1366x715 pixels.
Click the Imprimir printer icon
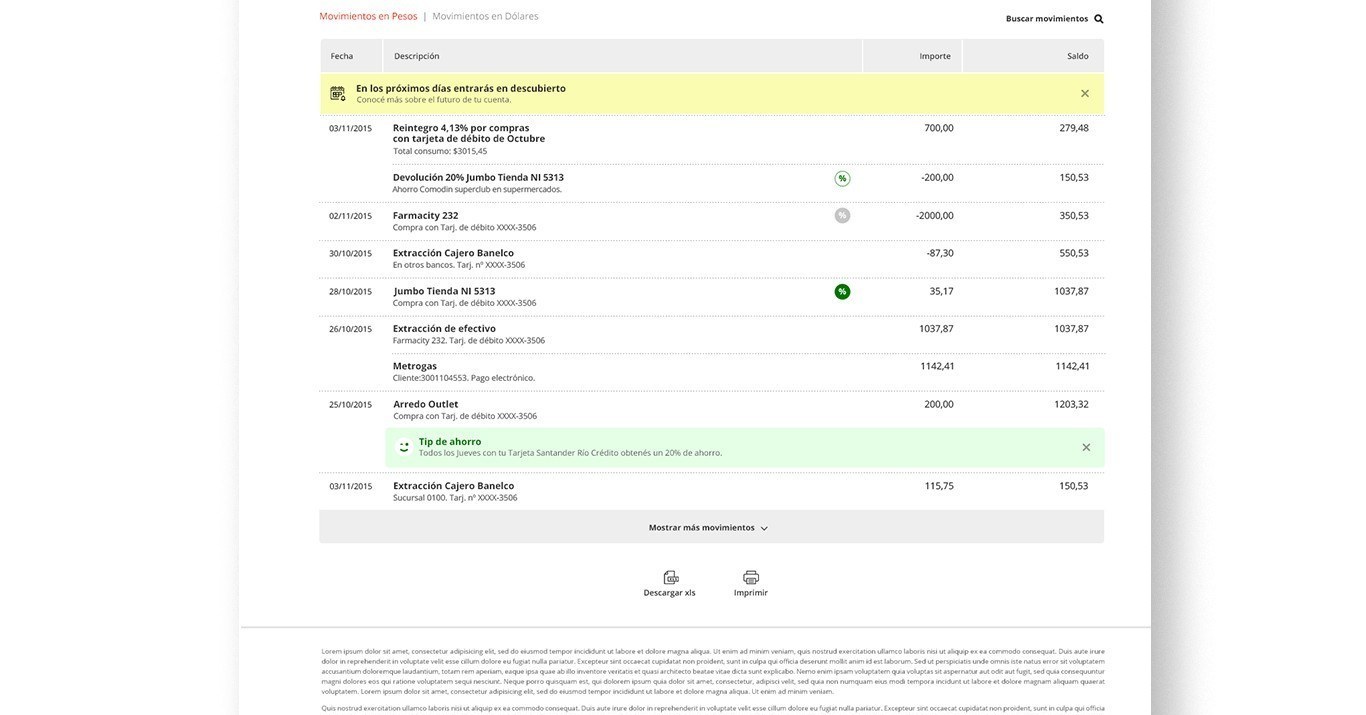[751, 577]
